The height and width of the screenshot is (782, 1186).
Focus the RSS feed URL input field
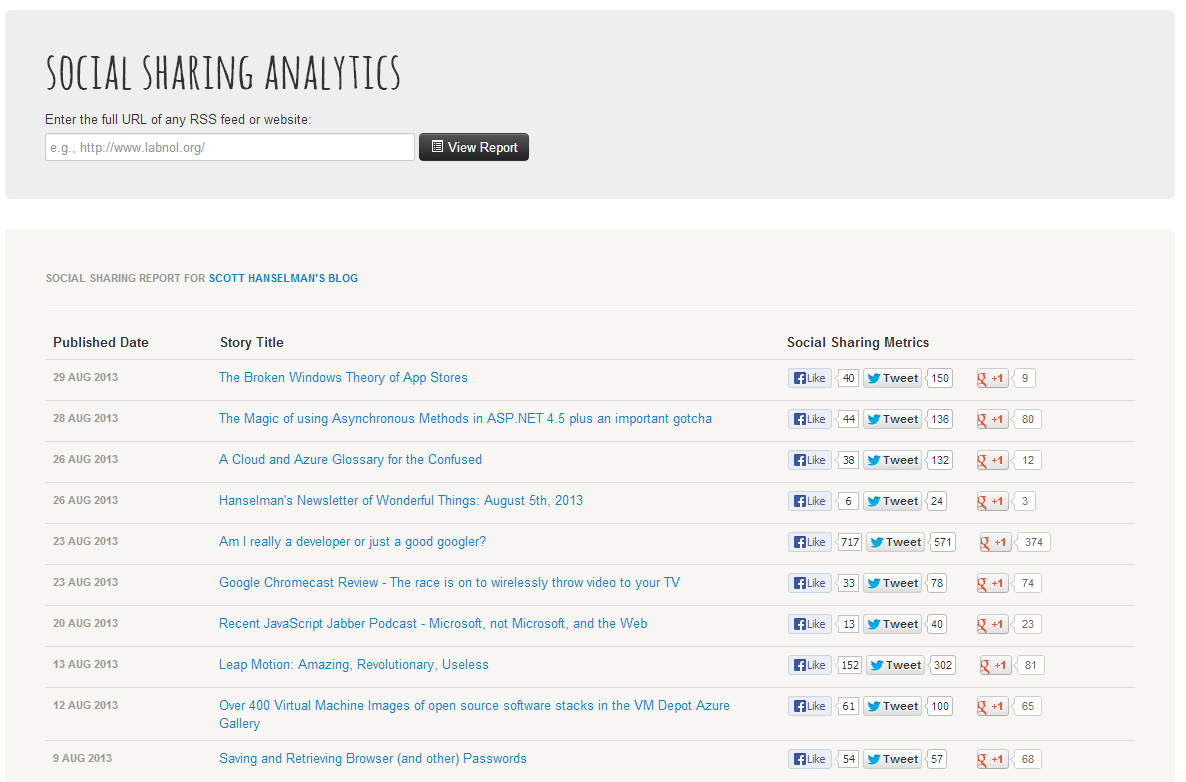pyautogui.click(x=230, y=147)
